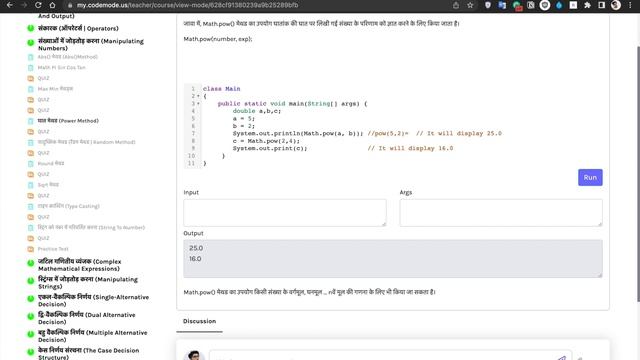Expand the Dual Alternative Decision chapter
Image resolution: width=640 pixels, height=360 pixels.
coord(87,318)
